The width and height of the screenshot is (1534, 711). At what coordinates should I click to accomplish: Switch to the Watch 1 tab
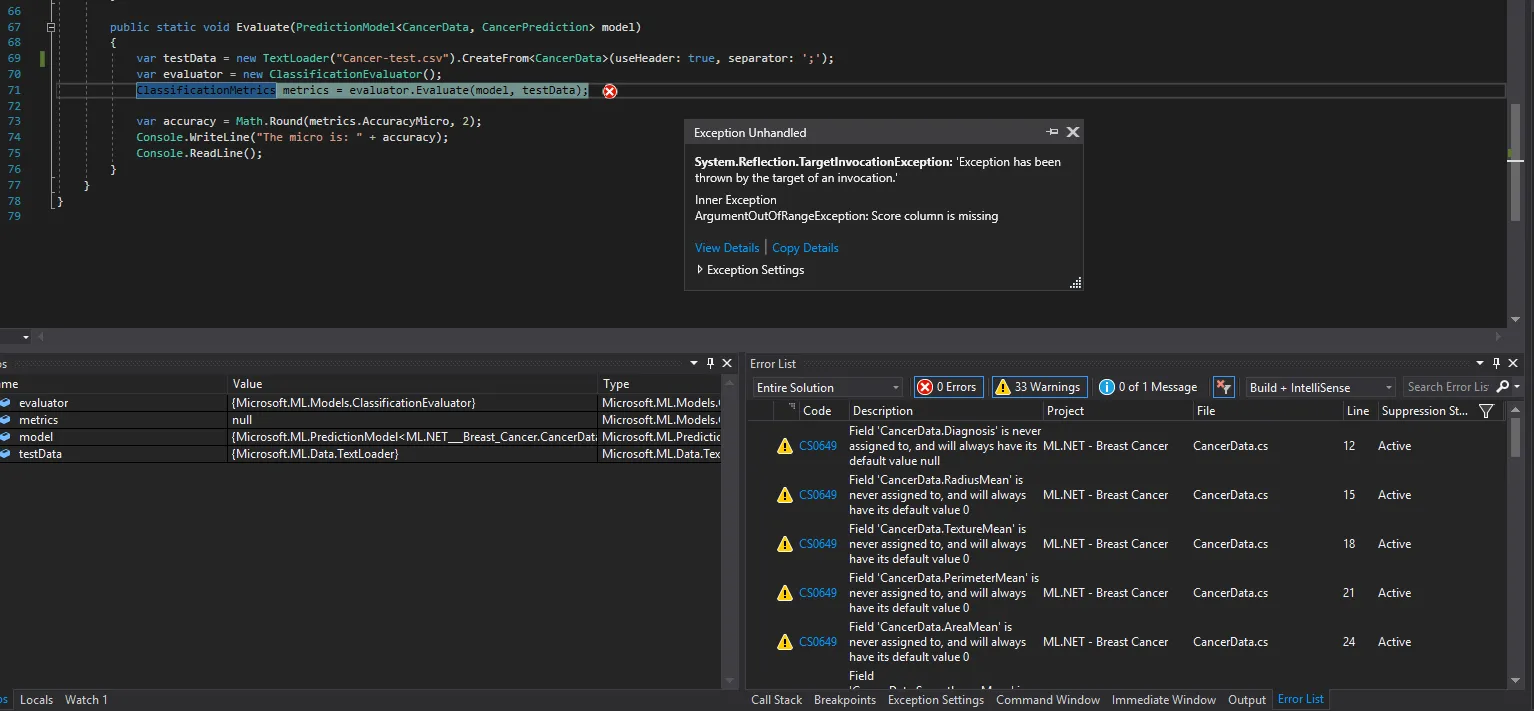pos(86,700)
